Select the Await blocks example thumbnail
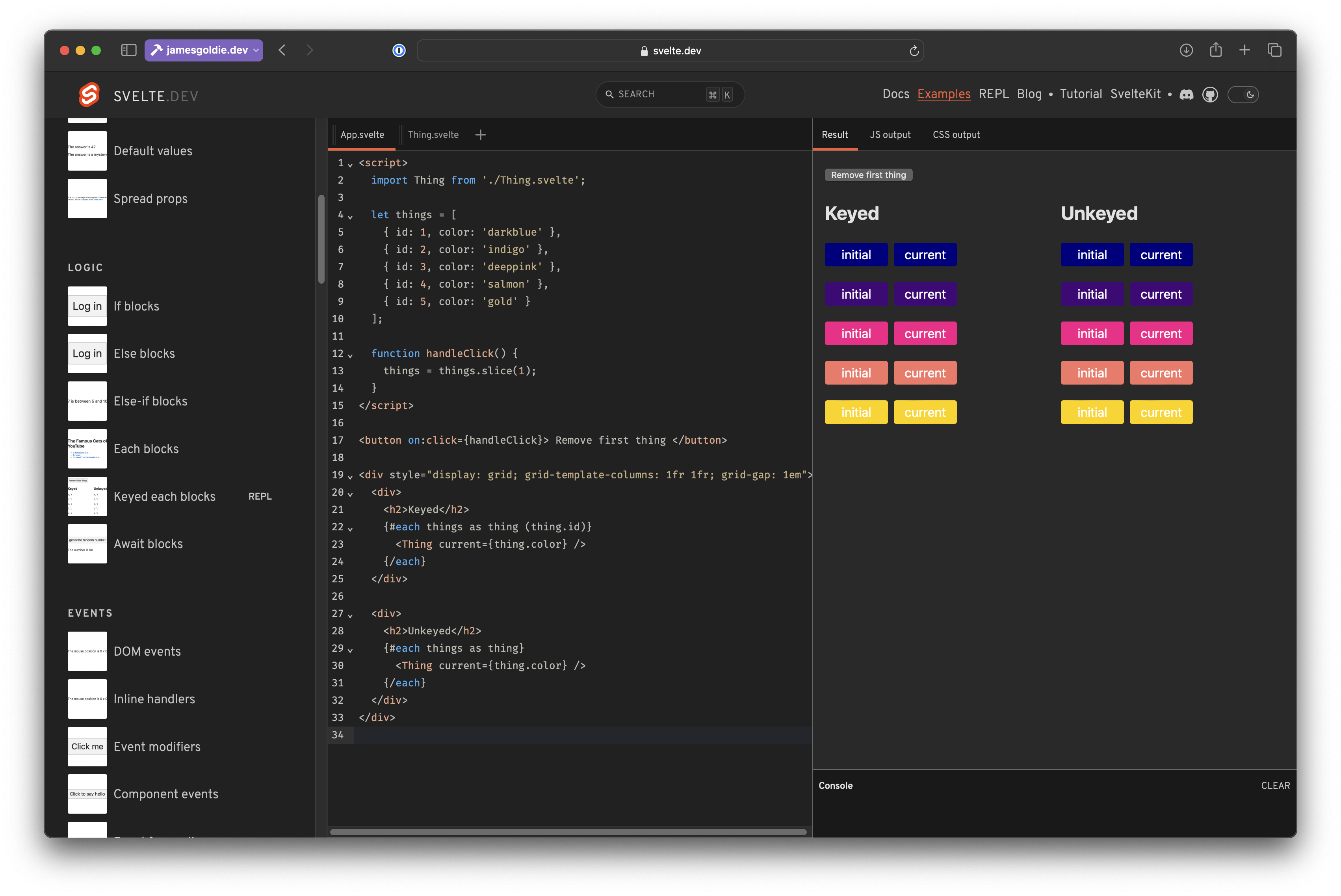Viewport: 1341px width, 896px height. coord(87,543)
